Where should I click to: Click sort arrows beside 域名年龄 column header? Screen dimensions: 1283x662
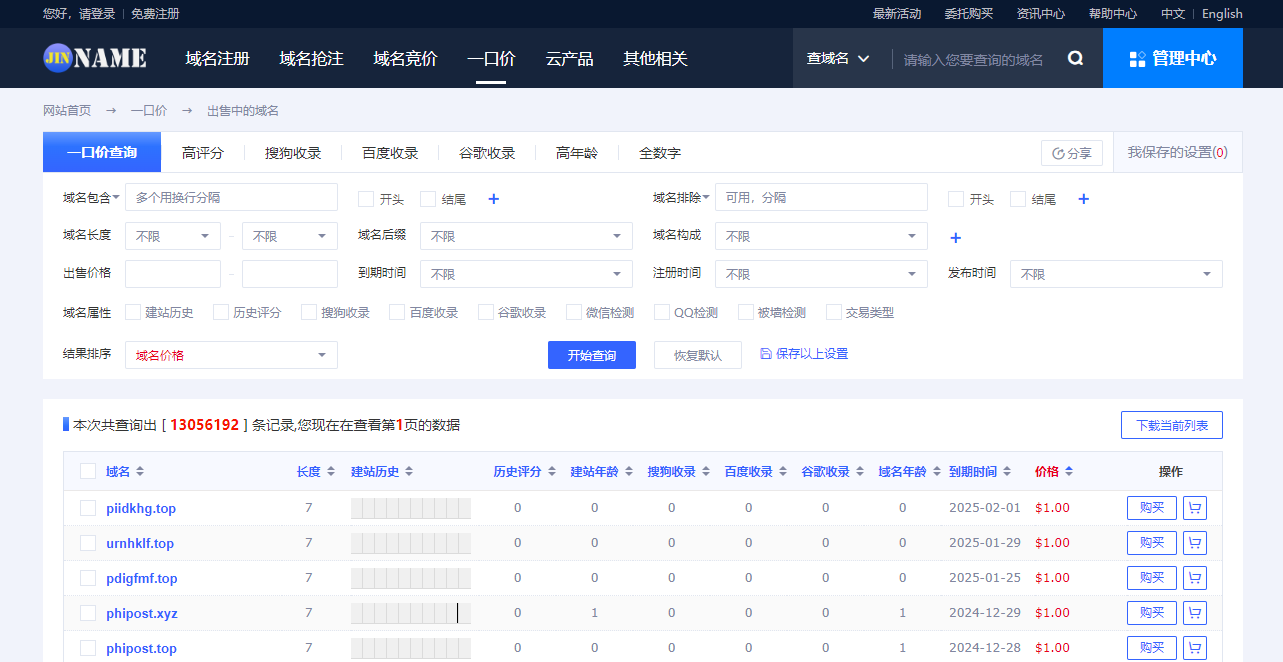(936, 472)
